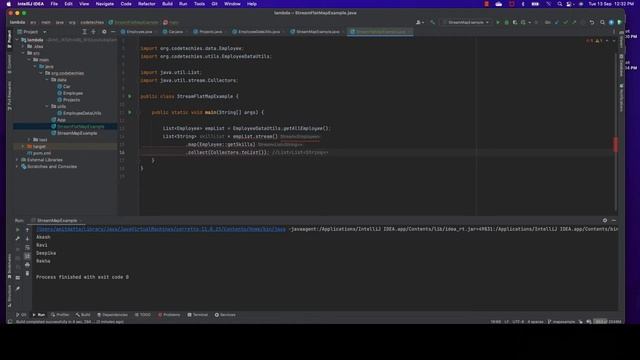Toggle scroll to end icon in Run console

click(27, 256)
